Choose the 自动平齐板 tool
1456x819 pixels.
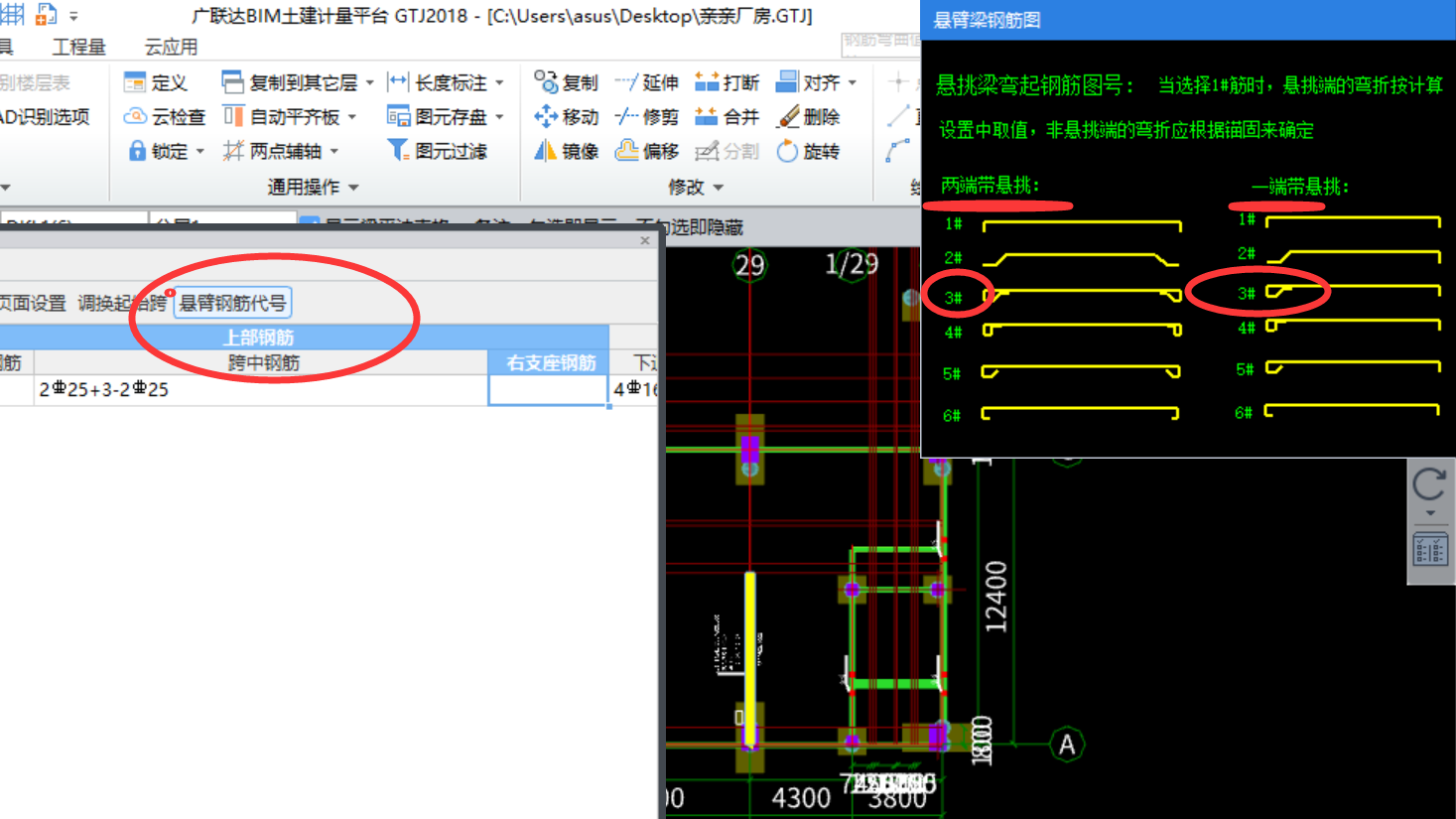[282, 117]
